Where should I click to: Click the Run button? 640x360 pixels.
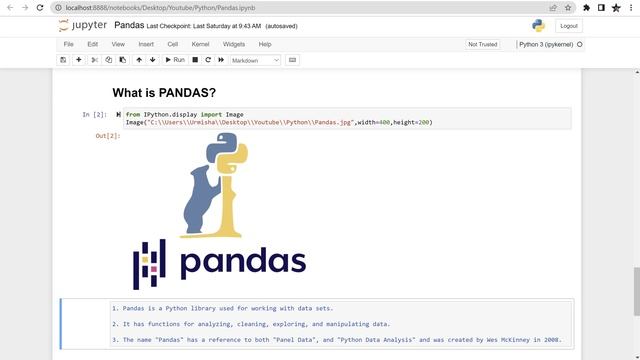pos(175,60)
